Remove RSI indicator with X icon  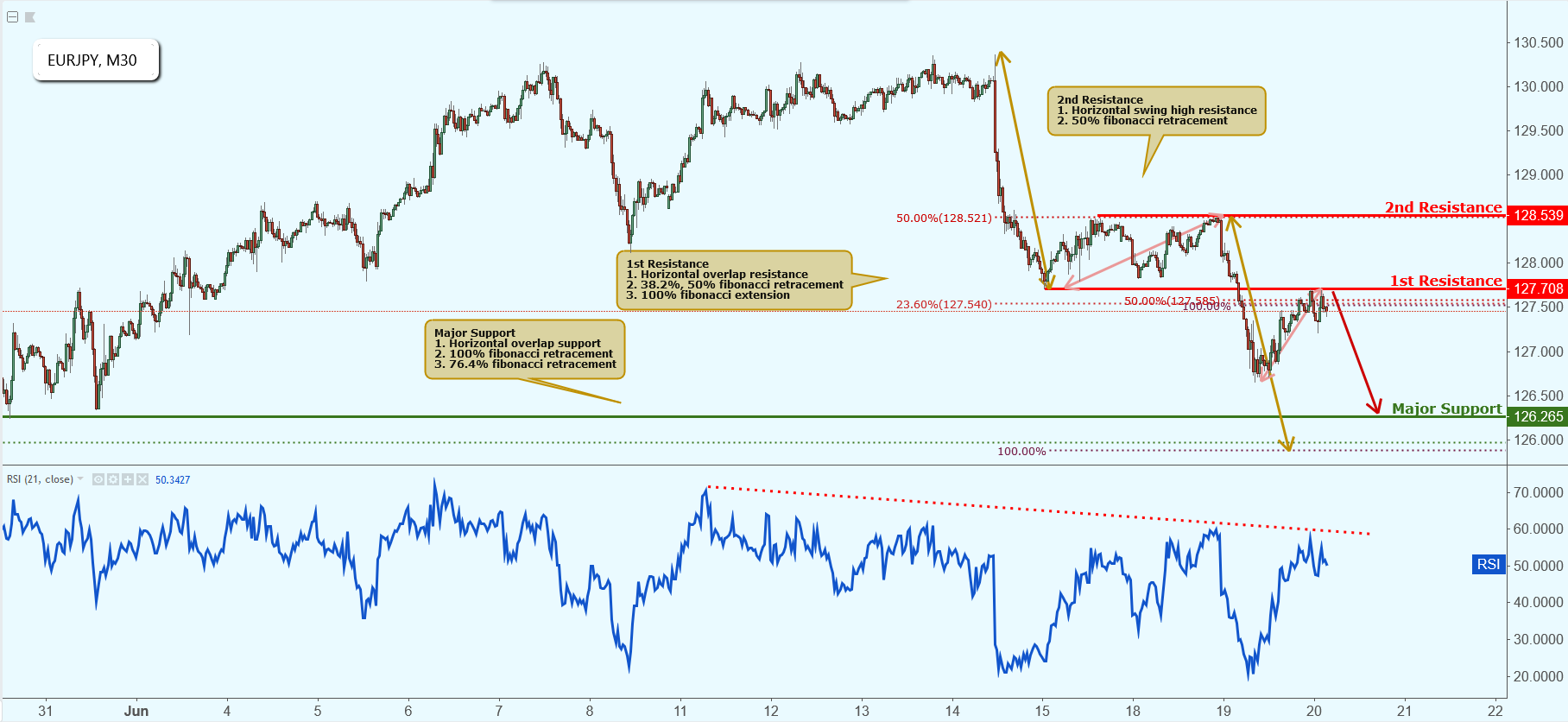[142, 479]
